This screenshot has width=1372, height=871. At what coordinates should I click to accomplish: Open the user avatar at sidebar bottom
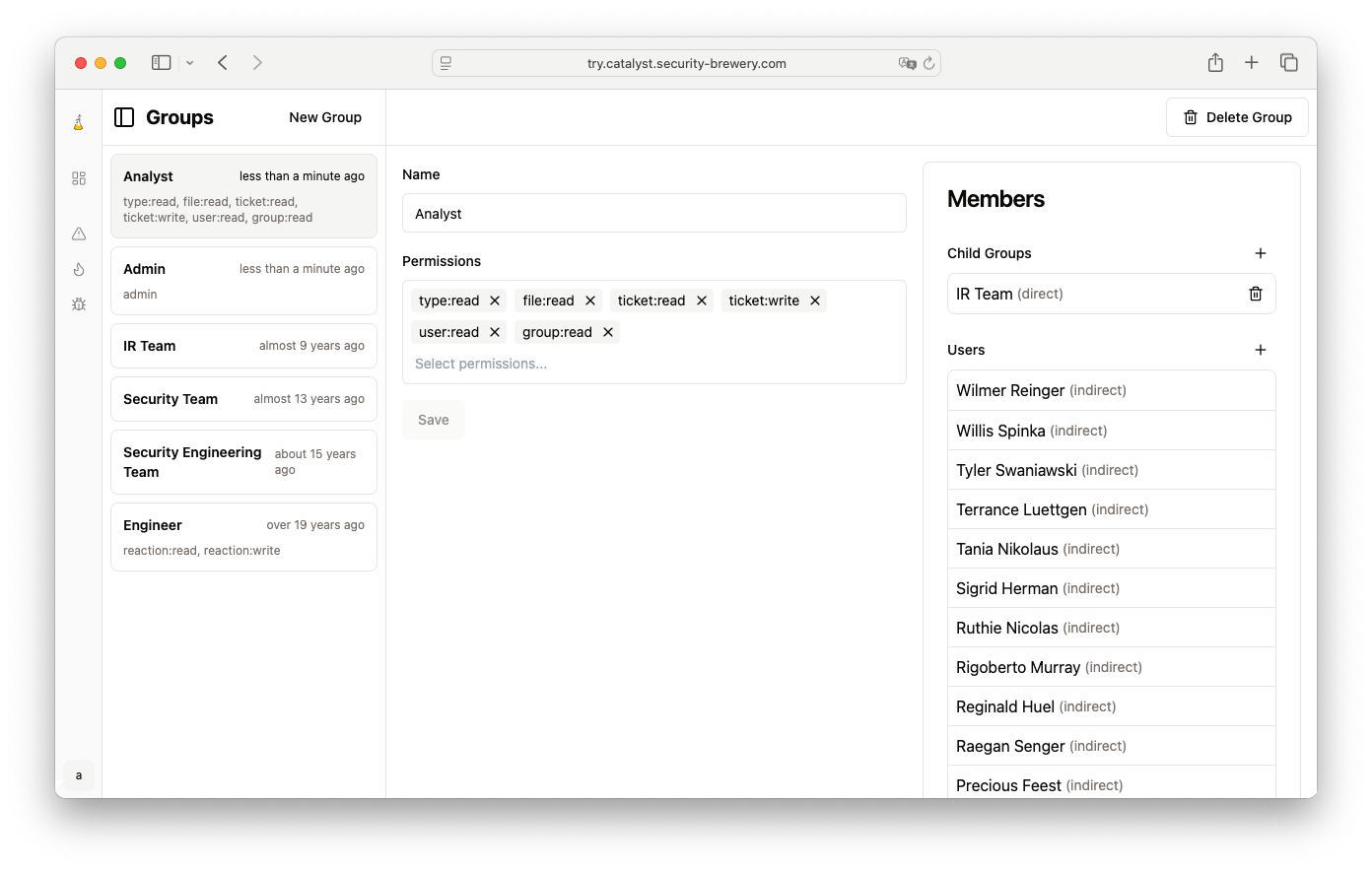pyautogui.click(x=79, y=775)
